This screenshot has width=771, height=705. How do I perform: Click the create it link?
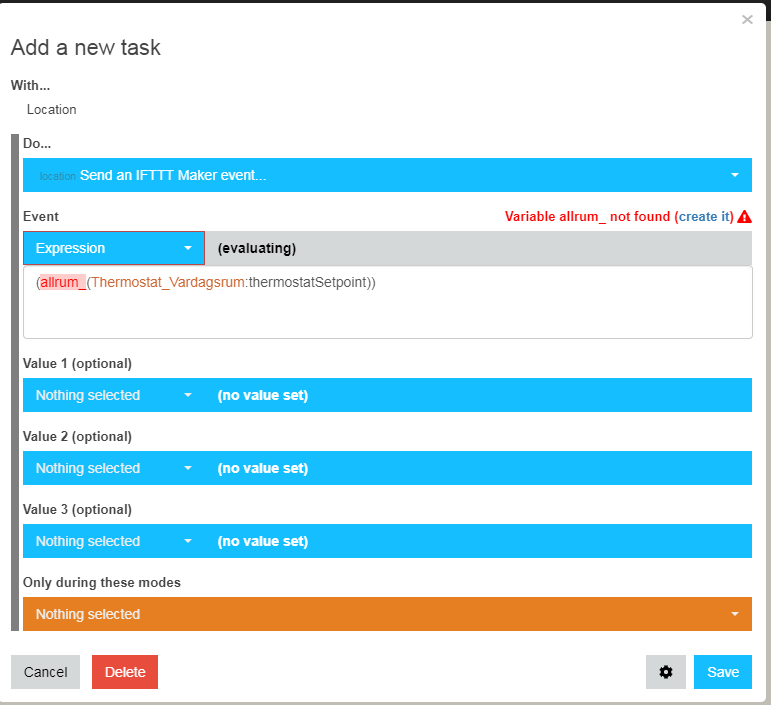[x=706, y=216]
